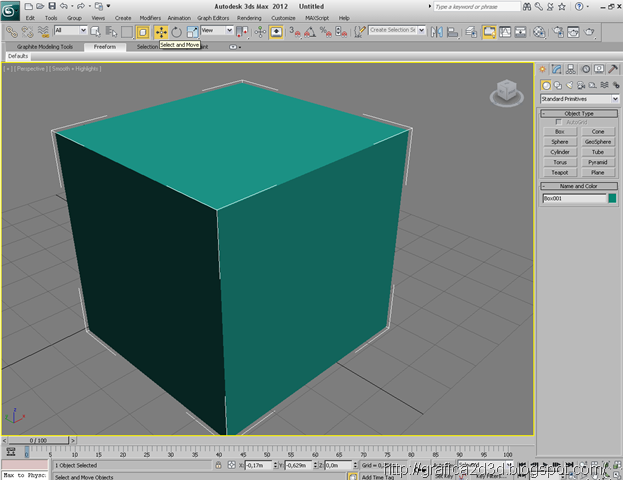Viewport: 623px width, 480px height.
Task: Open the View reference coordinate dropdown
Action: coord(216,31)
